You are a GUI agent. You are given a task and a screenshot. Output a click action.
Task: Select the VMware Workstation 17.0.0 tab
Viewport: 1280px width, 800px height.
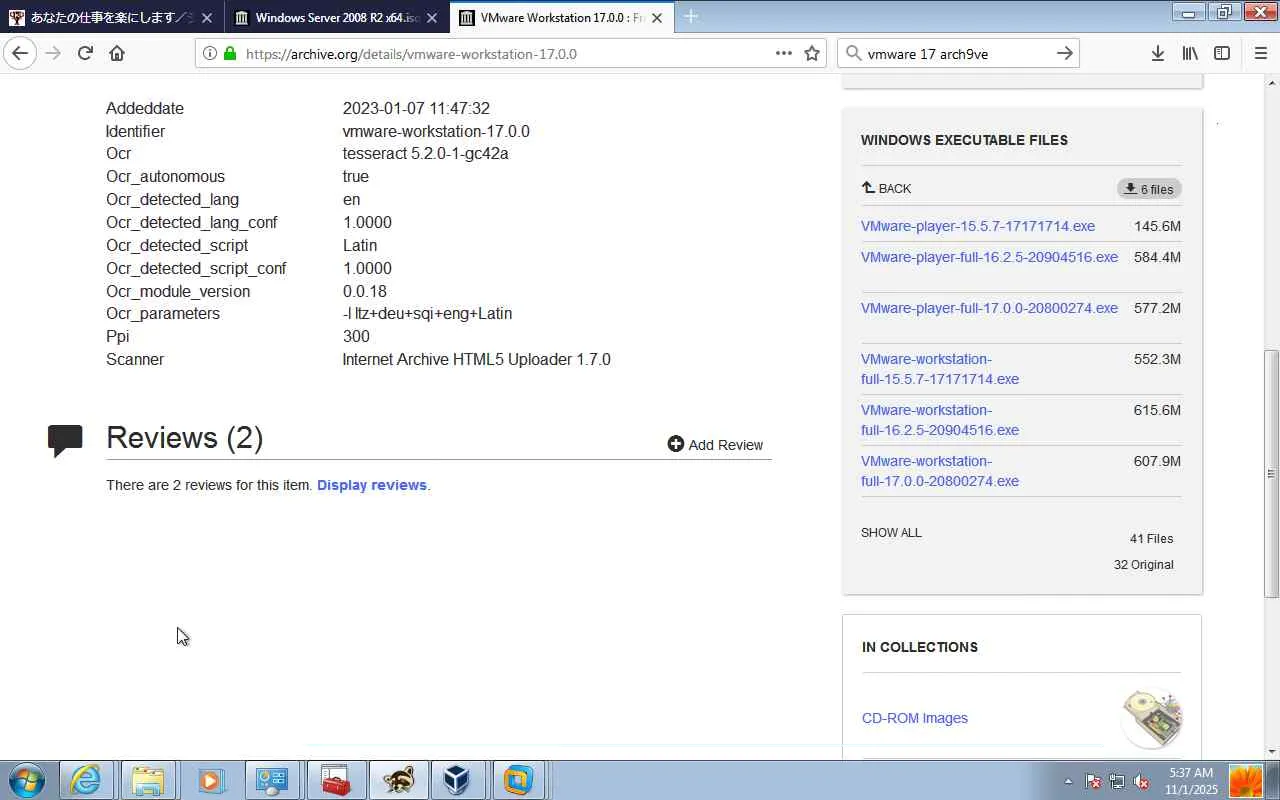click(561, 18)
